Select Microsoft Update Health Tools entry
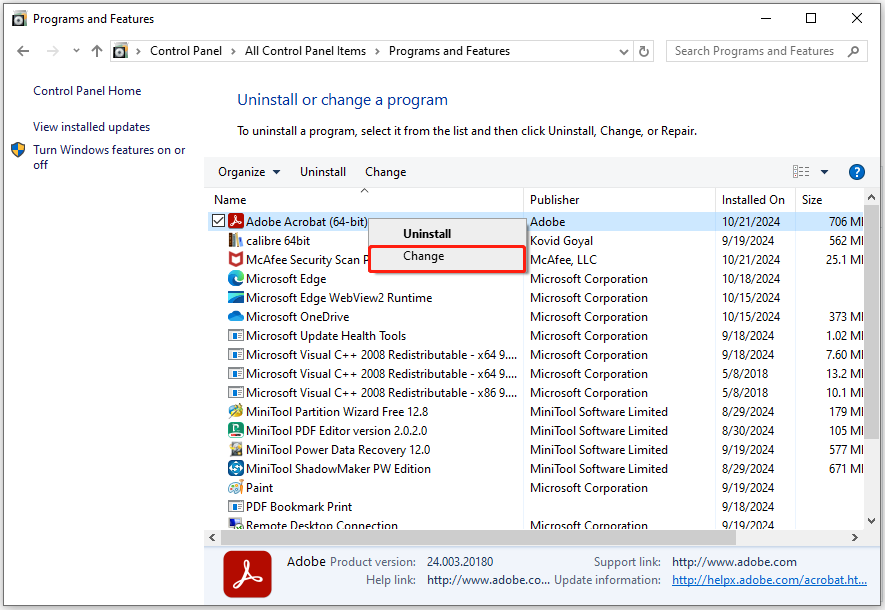885x610 pixels. (326, 336)
